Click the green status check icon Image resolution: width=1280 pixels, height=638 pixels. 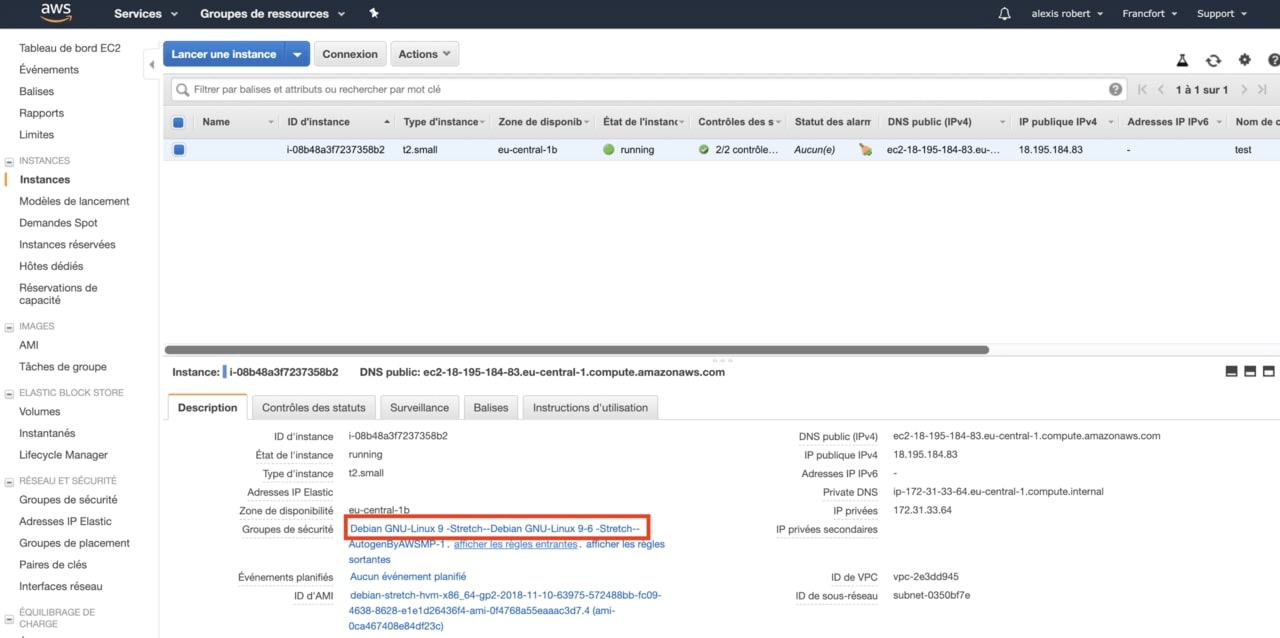(704, 150)
